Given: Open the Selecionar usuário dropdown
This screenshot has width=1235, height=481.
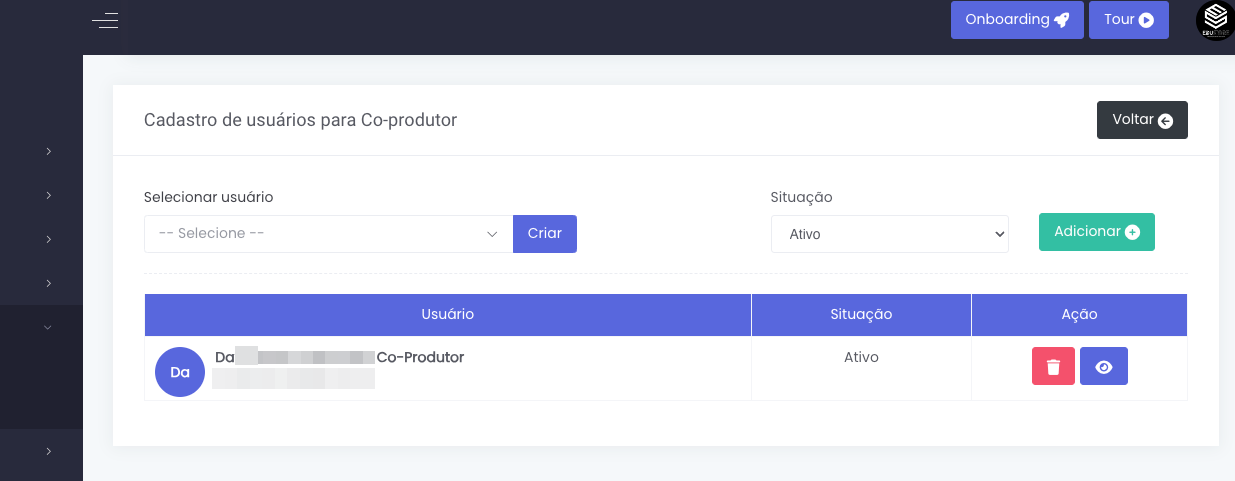Looking at the screenshot, I should pyautogui.click(x=328, y=234).
